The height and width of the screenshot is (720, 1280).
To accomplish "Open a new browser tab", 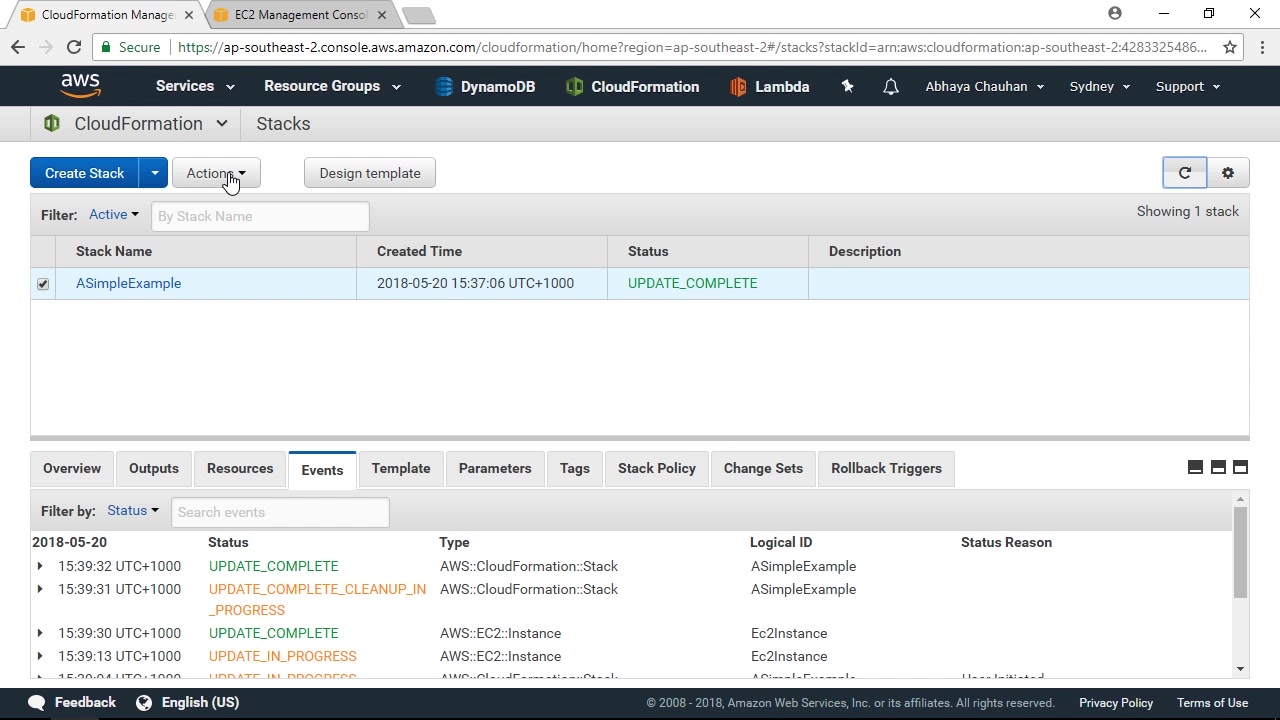I will coord(419,15).
